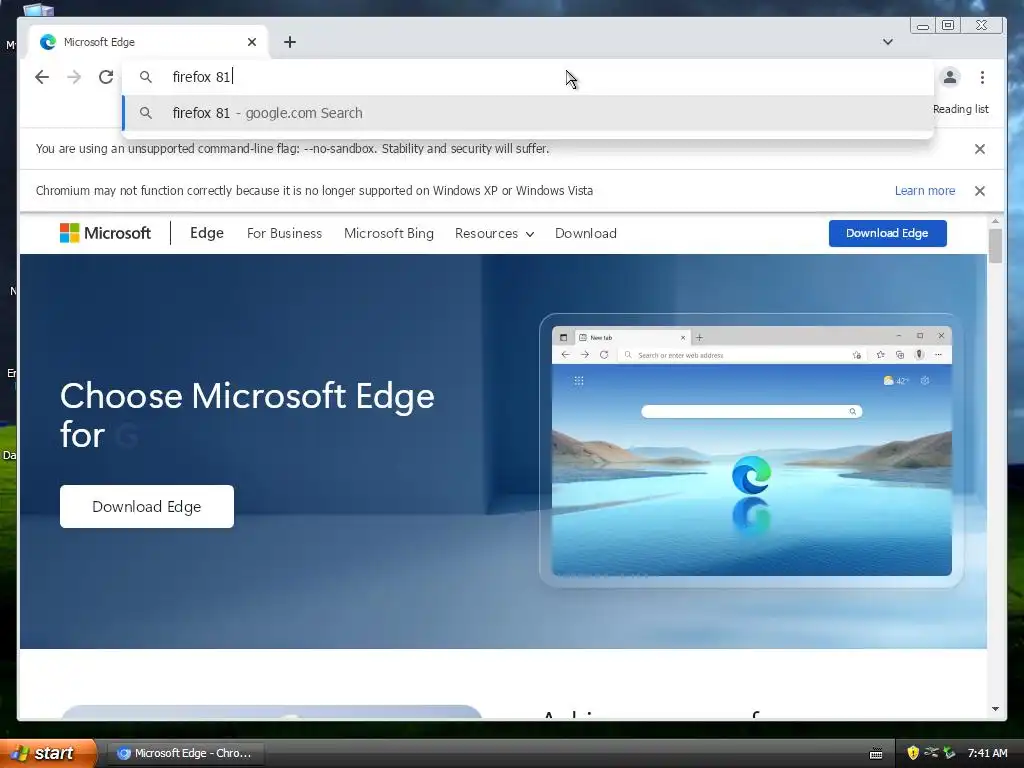
Task: Click the magnifier icon in the address bar
Action: (146, 77)
